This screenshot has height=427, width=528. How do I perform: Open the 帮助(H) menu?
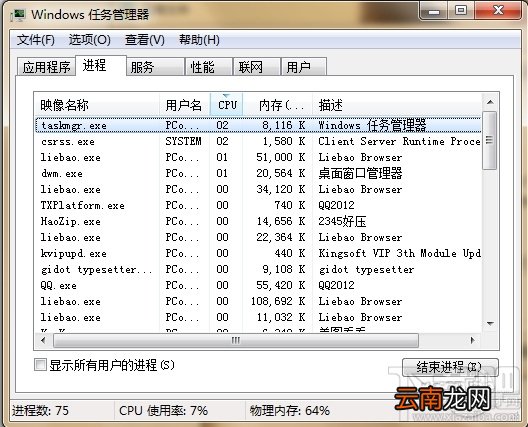tap(199, 40)
